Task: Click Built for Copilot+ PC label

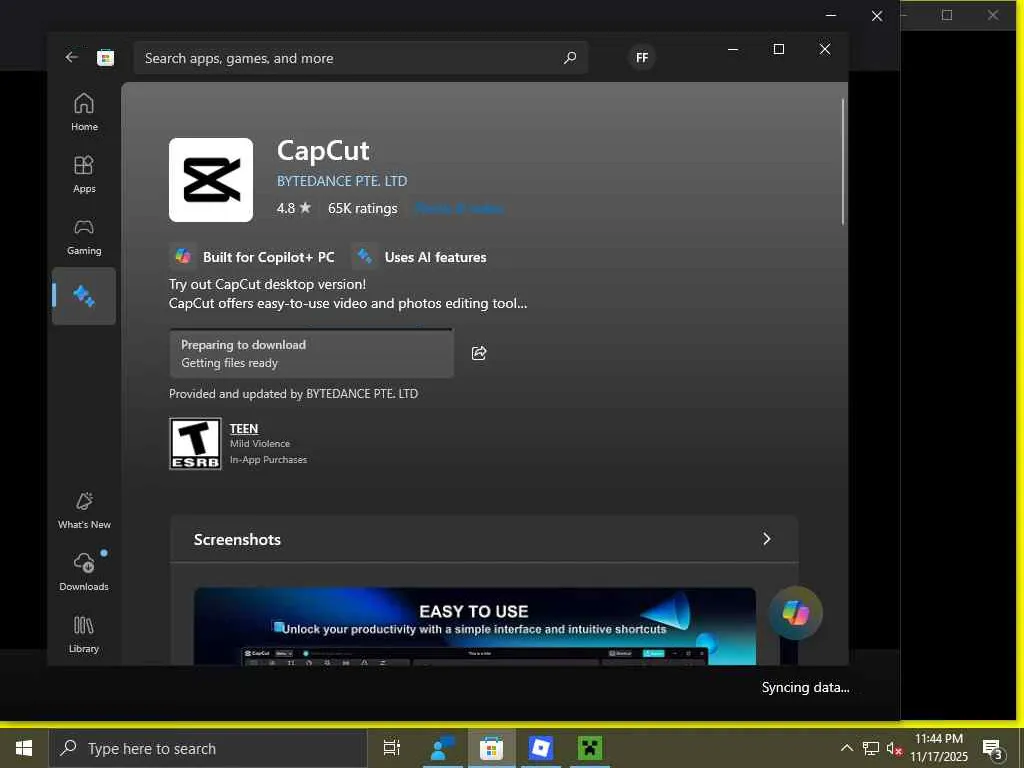Action: (x=268, y=257)
